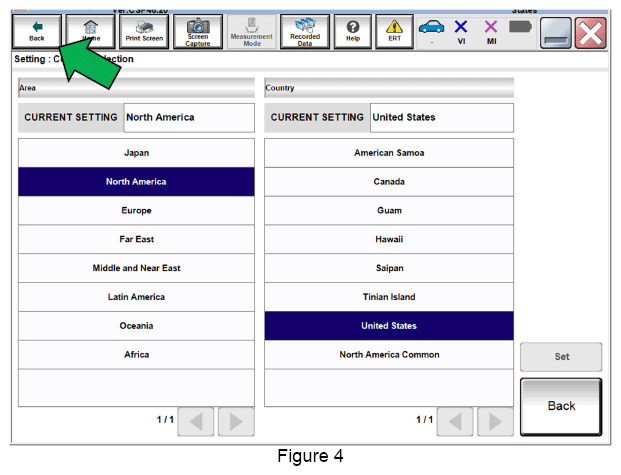621x475 pixels.
Task: Click the Back arrow toolbar icon
Action: 37,32
